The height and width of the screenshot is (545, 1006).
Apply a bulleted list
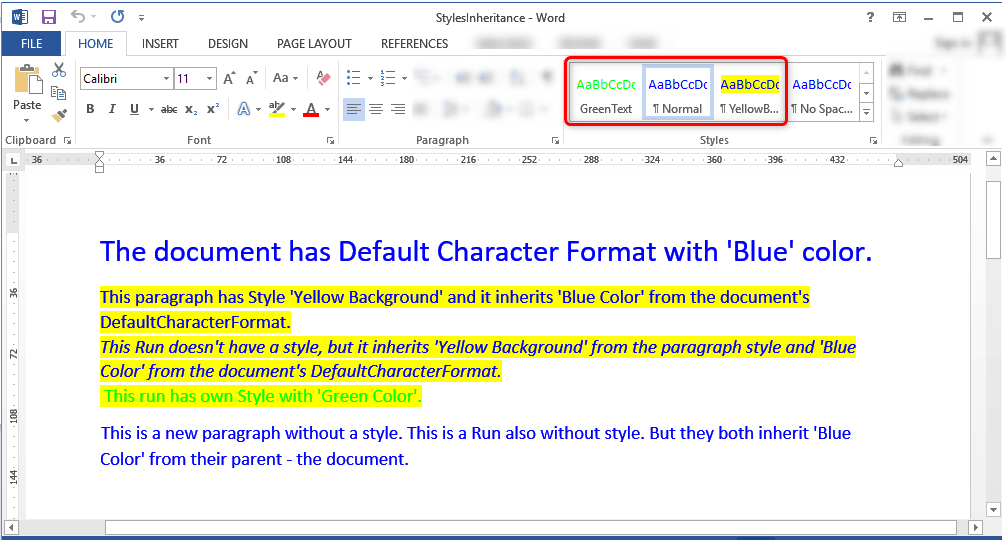351,78
